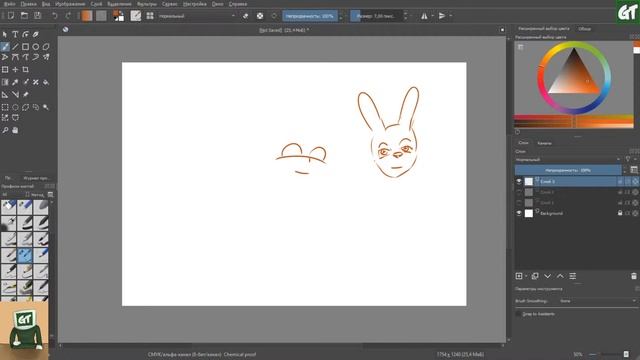640x360 pixels.
Task: Select the Crop tool
Action: pos(25,70)
